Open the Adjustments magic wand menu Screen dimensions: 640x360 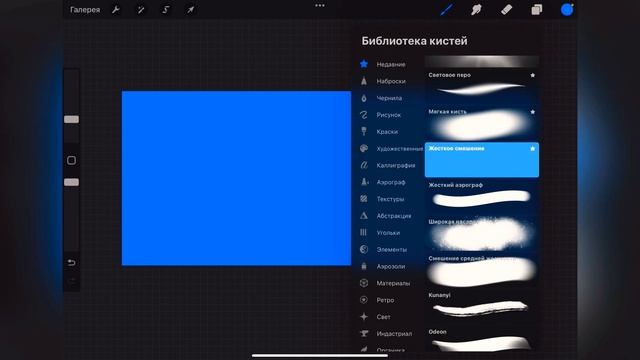(141, 10)
